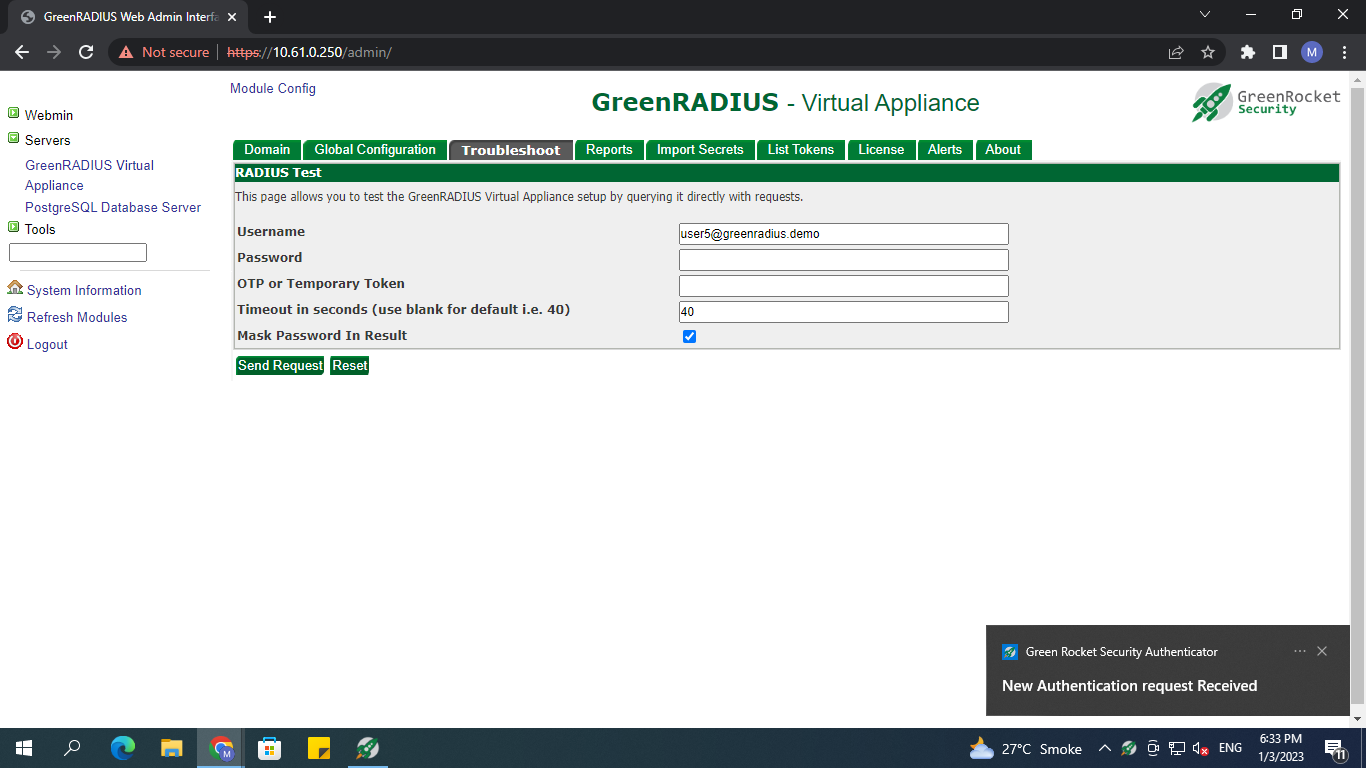Focus the Password input field
Screen dimensions: 1366x768
pyautogui.click(x=844, y=260)
